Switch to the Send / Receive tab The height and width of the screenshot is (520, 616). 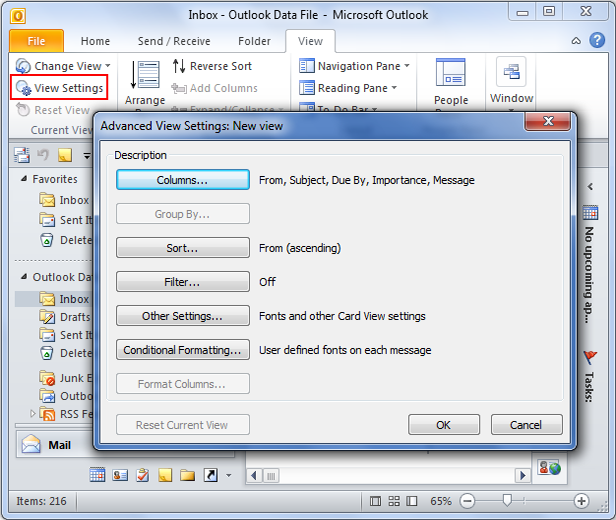coord(174,41)
